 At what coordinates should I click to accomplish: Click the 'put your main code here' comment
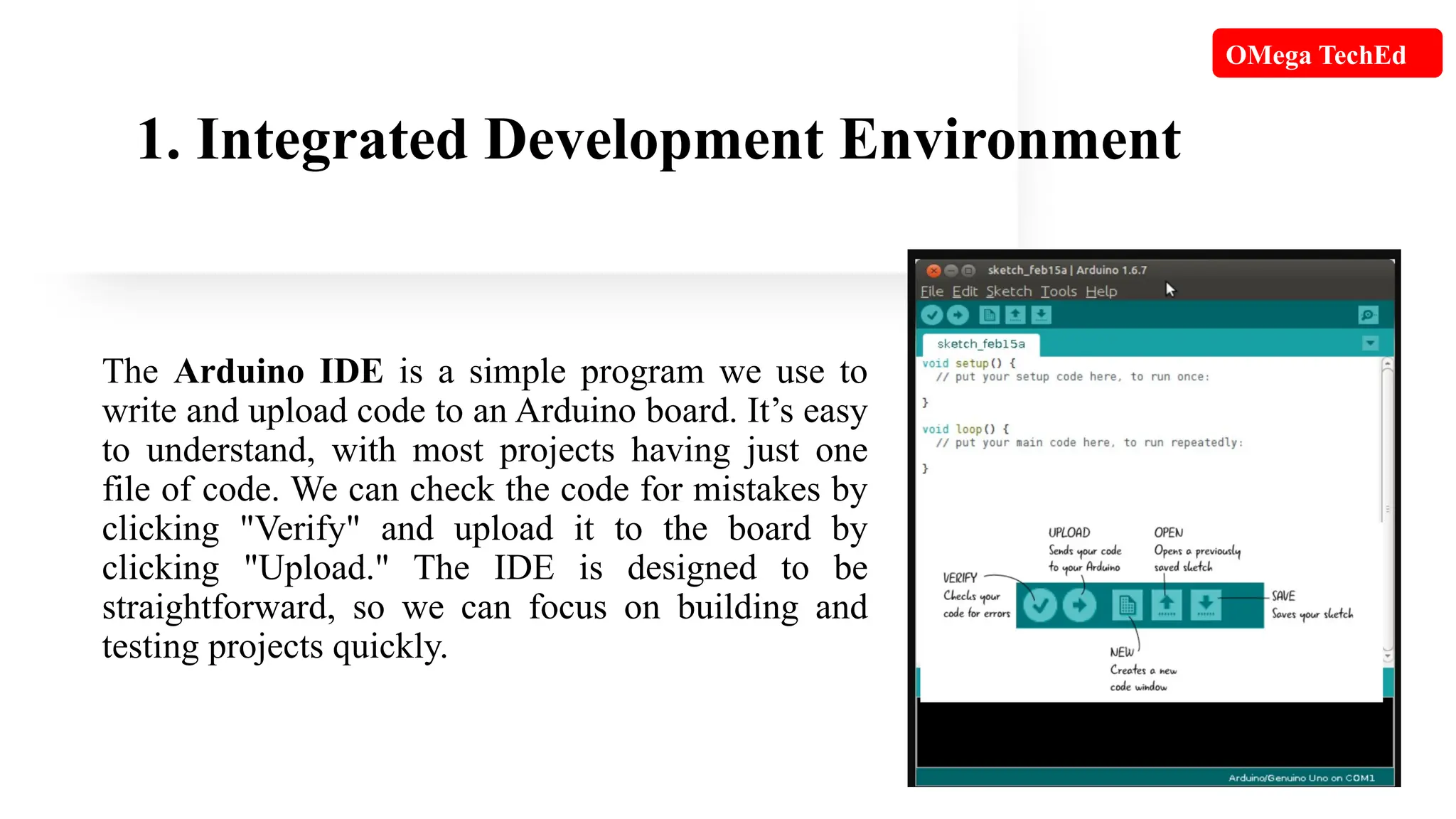click(1089, 443)
